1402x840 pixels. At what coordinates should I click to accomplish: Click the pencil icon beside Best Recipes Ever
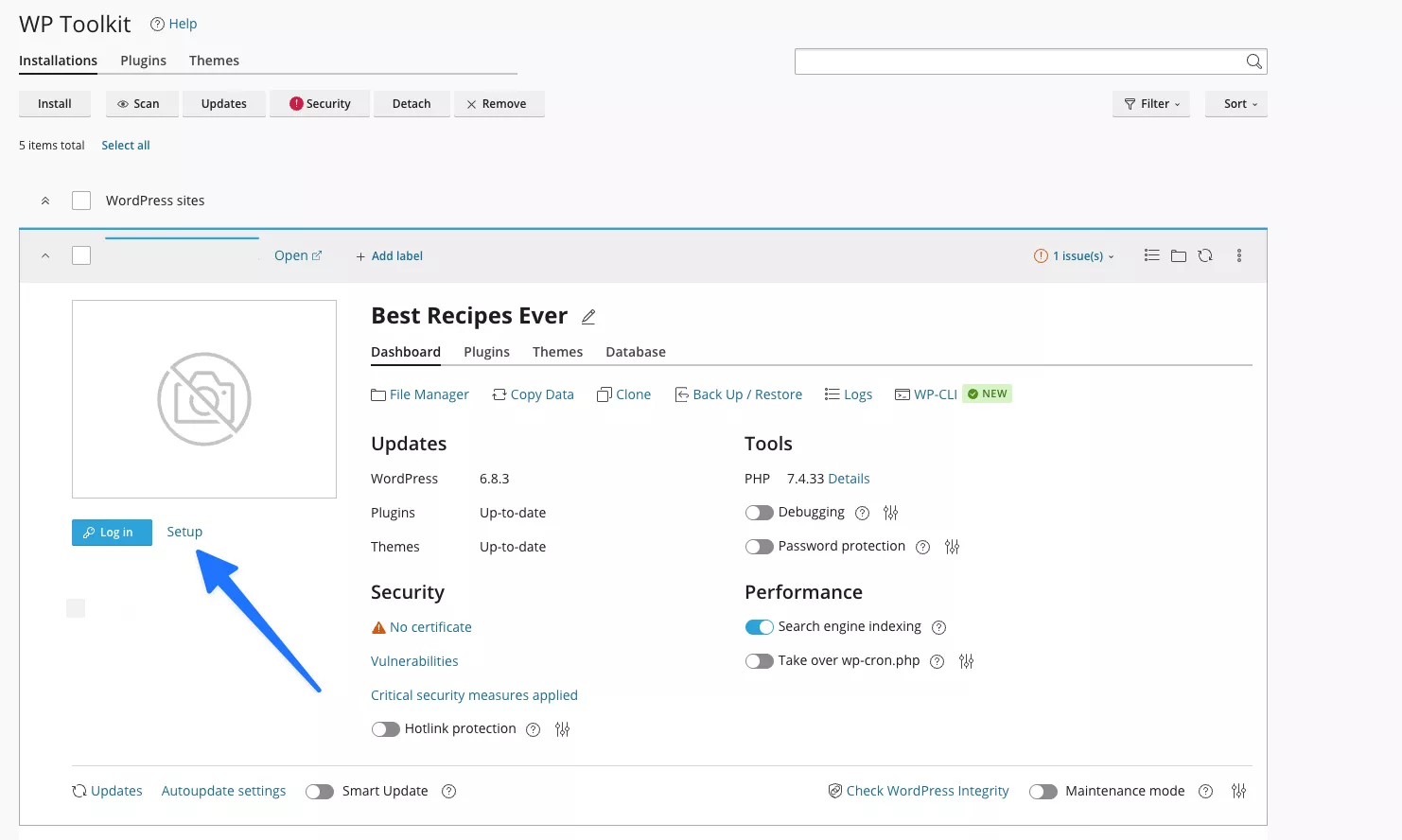click(588, 317)
